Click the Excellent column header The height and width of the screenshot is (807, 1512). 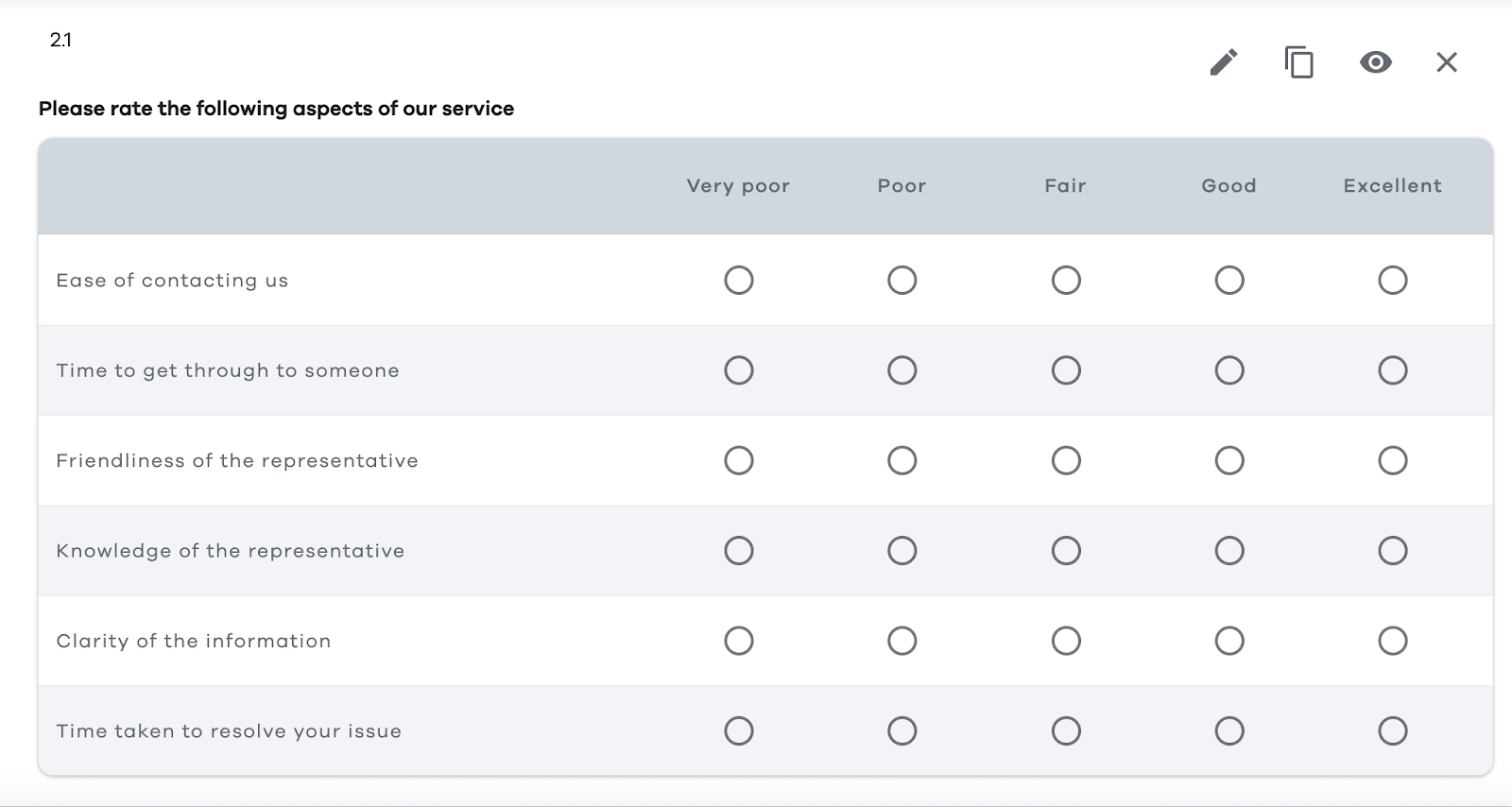[x=1392, y=186]
